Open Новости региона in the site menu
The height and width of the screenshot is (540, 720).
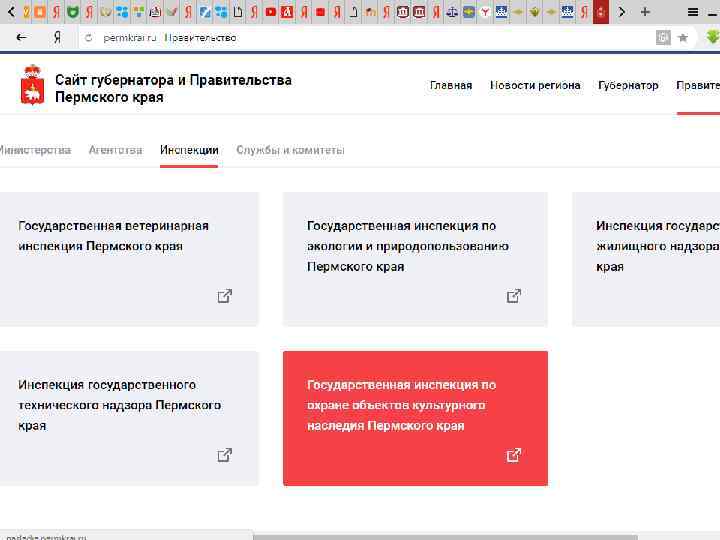pos(535,85)
